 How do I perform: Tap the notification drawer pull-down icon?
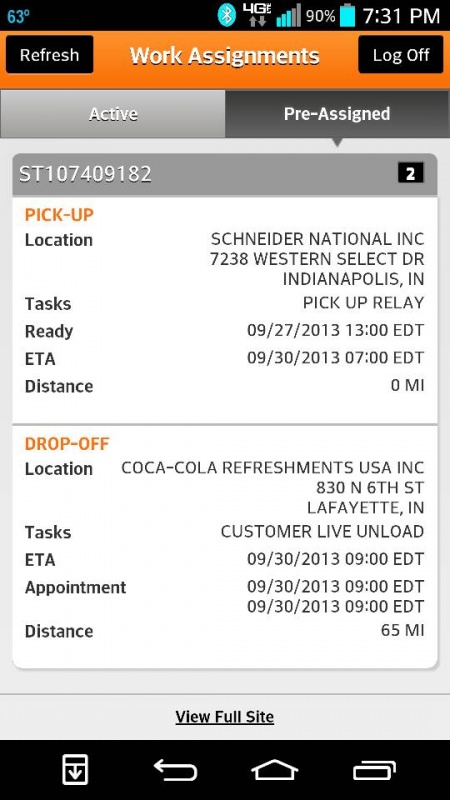pyautogui.click(x=75, y=769)
